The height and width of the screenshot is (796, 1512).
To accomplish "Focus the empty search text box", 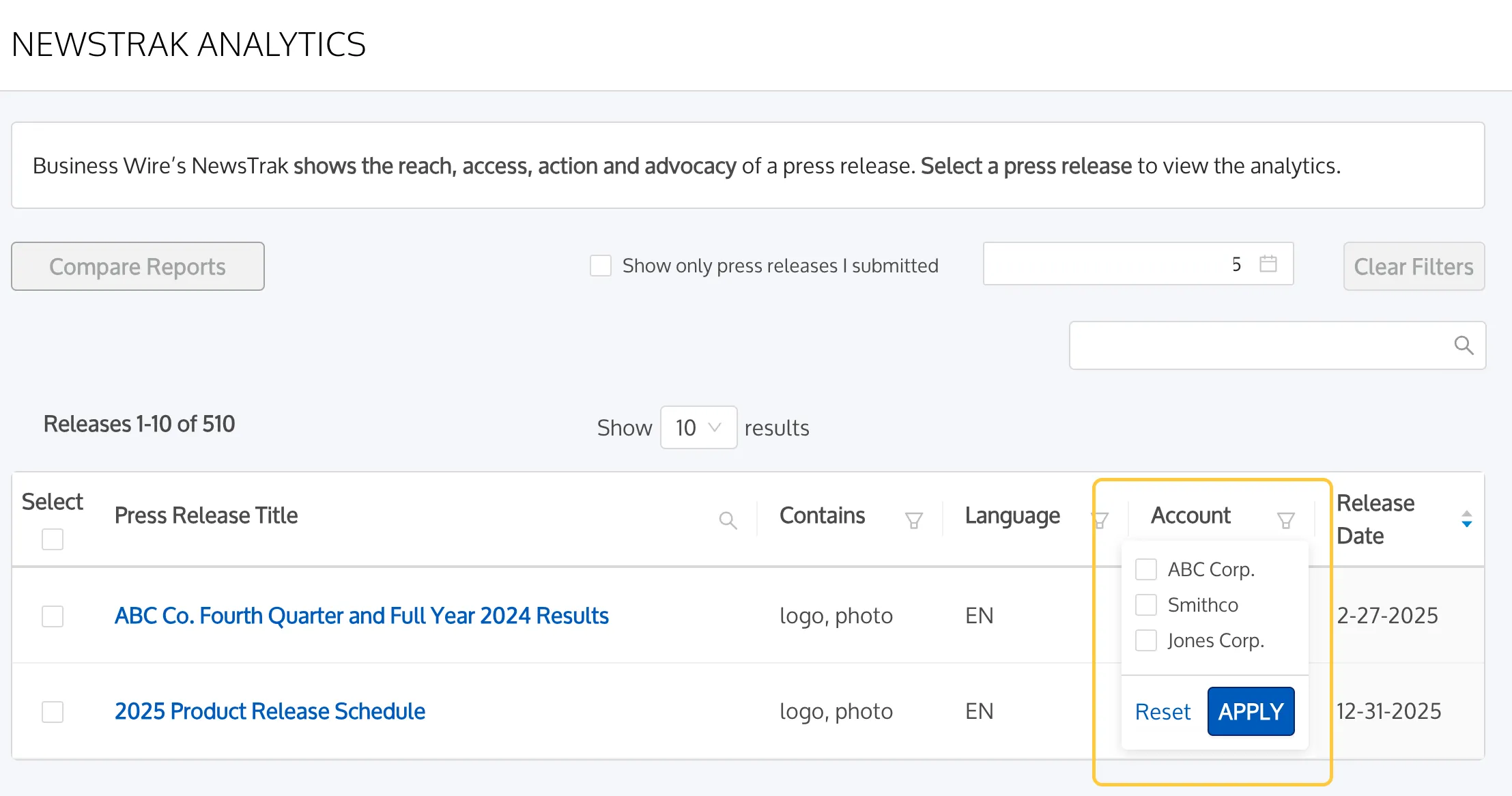I will click(x=1277, y=345).
